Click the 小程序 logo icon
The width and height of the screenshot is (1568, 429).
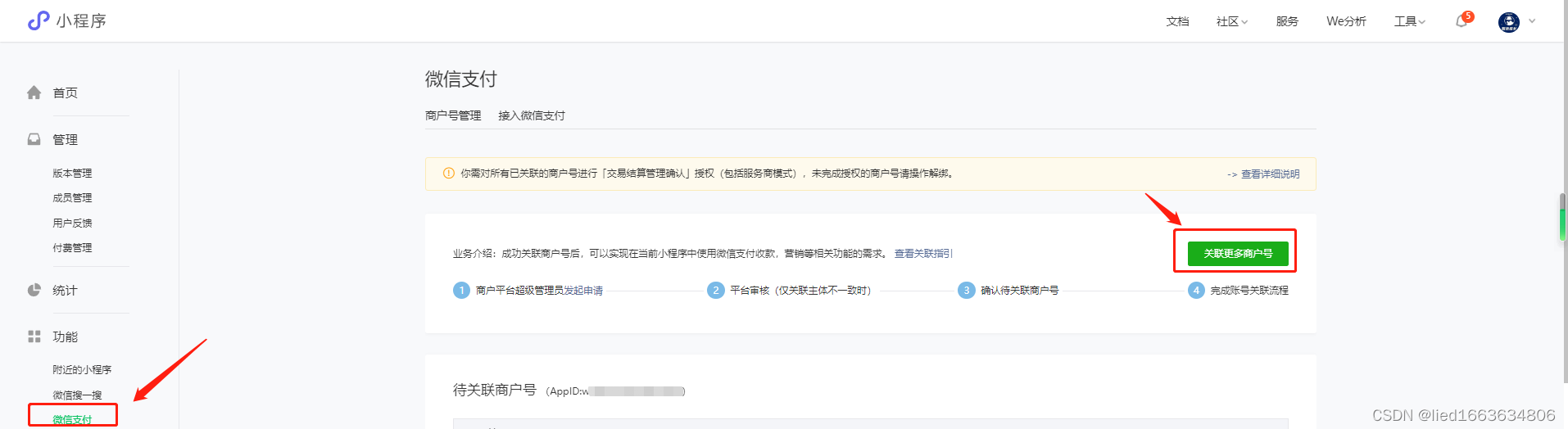39,20
